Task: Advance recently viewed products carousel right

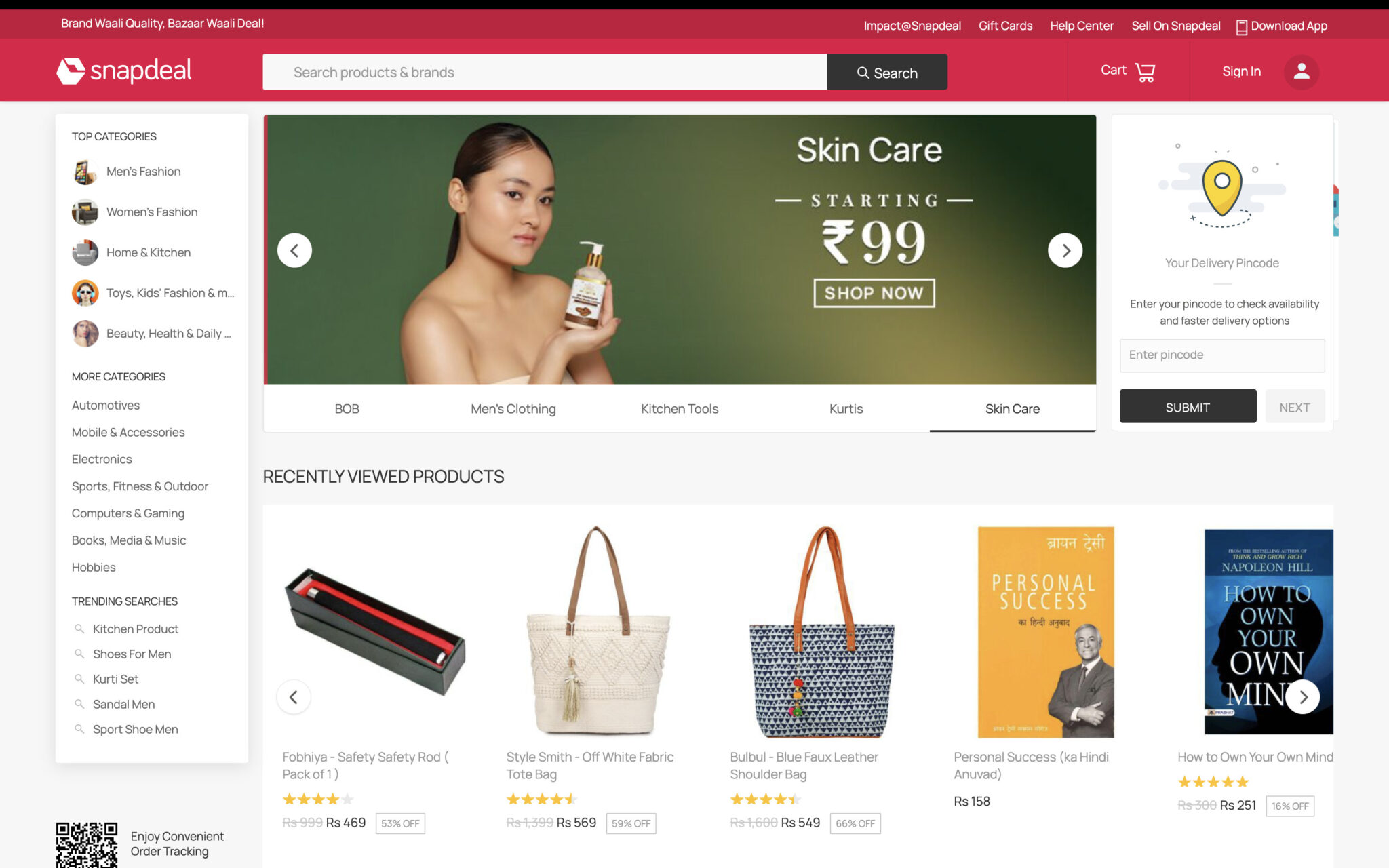Action: pyautogui.click(x=1302, y=696)
